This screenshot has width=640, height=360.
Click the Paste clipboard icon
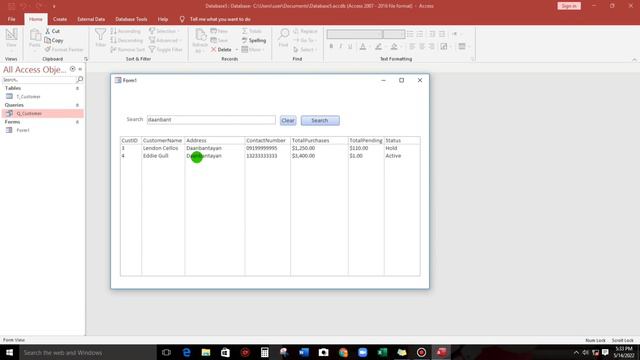(35, 36)
